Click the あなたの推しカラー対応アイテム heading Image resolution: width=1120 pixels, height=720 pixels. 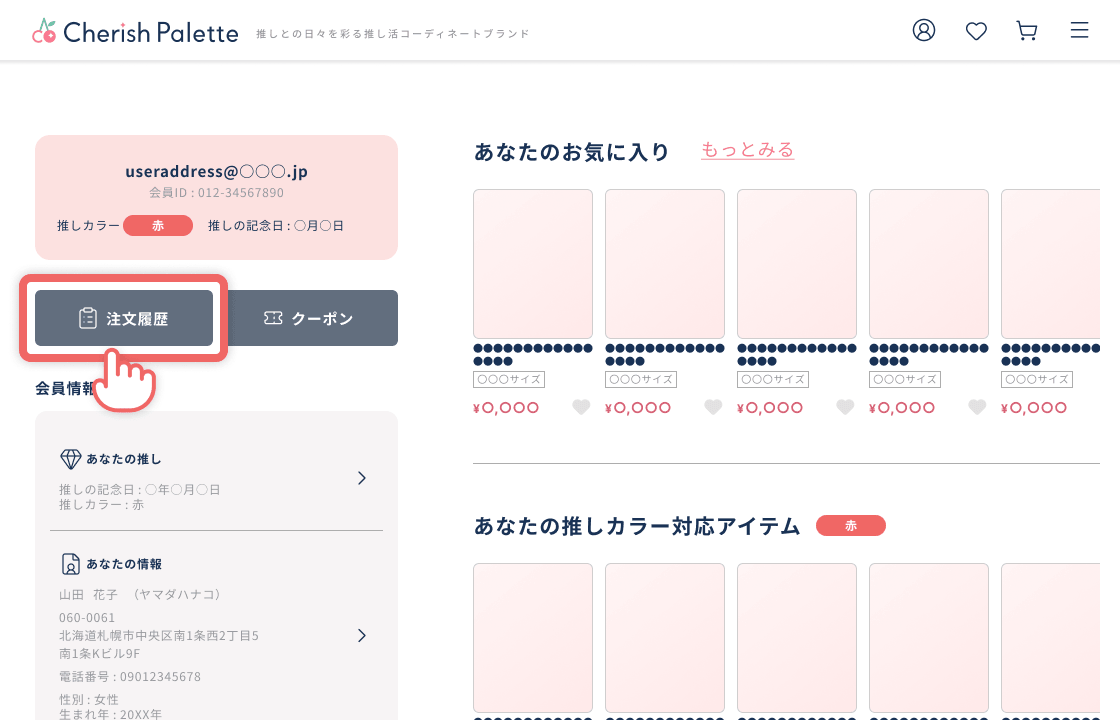(x=637, y=526)
